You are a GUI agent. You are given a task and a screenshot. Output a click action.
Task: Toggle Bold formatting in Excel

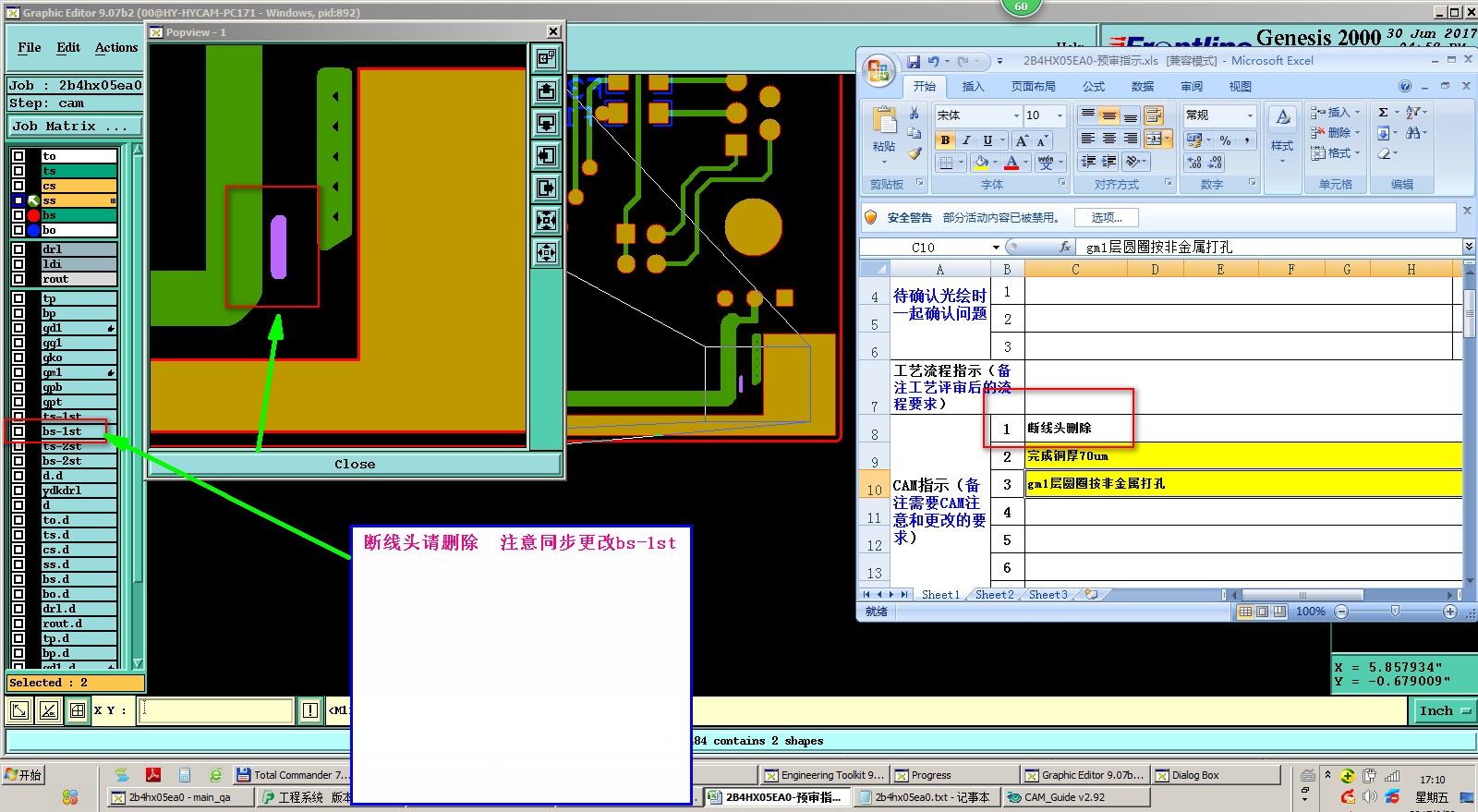tap(945, 140)
